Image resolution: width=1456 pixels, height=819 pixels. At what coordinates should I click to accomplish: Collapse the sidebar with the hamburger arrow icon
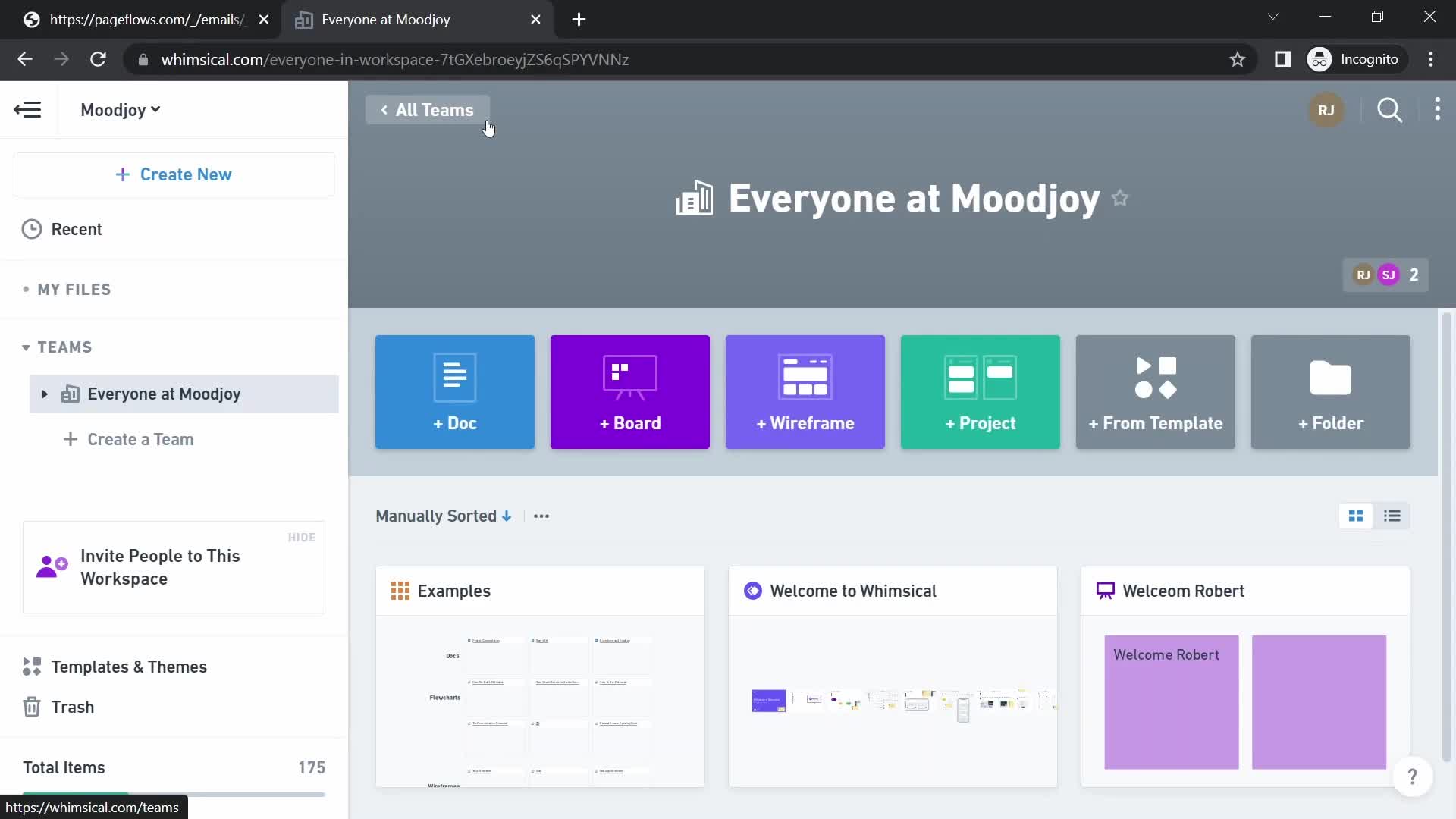(28, 110)
